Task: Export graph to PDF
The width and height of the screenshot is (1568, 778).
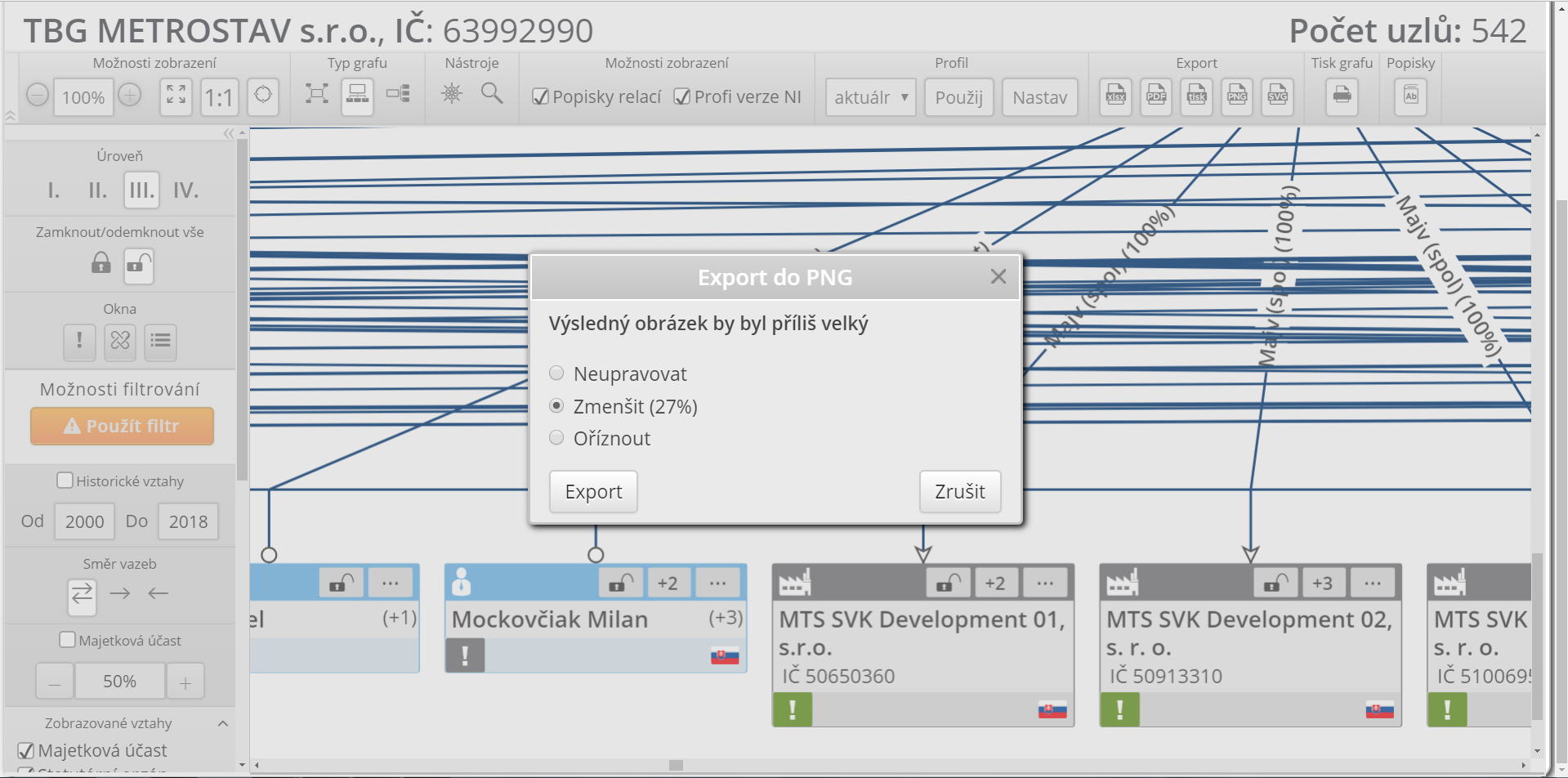Action: (x=1156, y=96)
